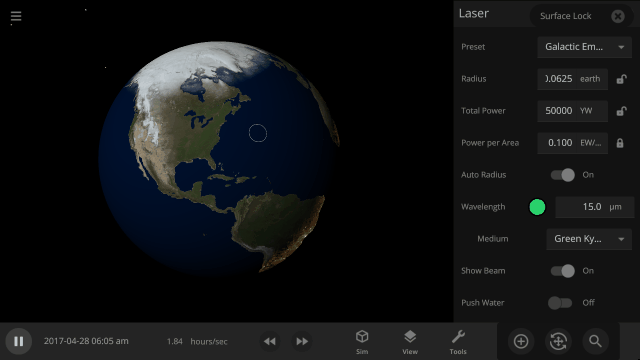Change Power per Area unit EW/...
Viewport: 640px width, 360px height.
[x=591, y=143]
